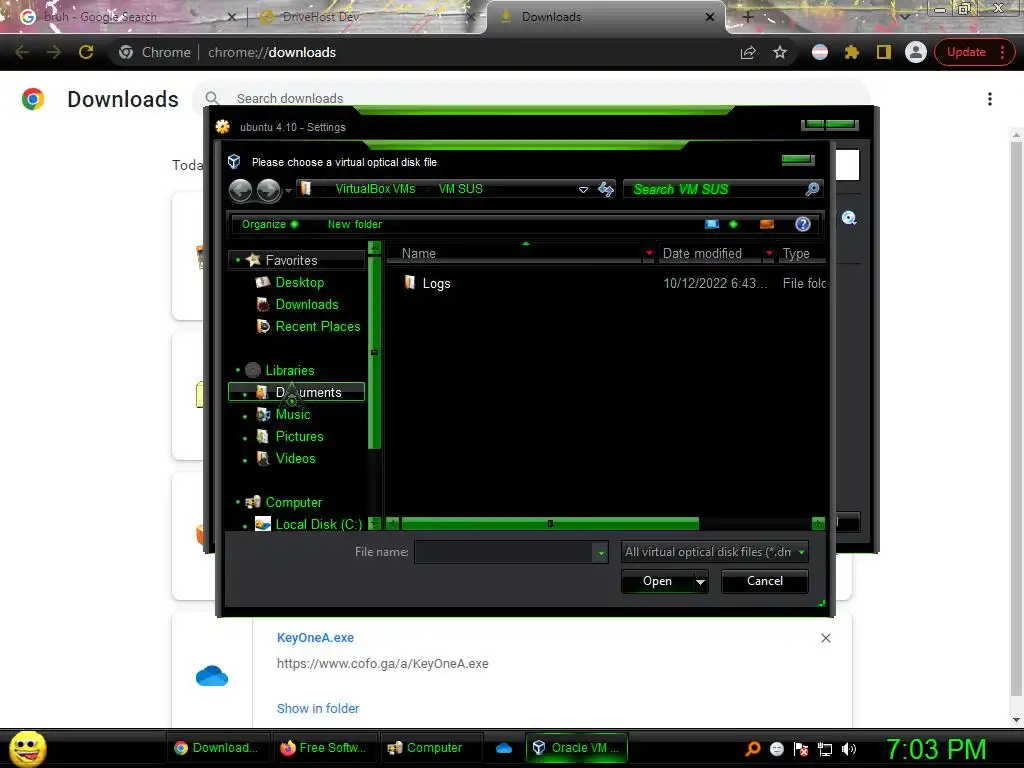
Task: Click the smiley Start button
Action: (27, 748)
